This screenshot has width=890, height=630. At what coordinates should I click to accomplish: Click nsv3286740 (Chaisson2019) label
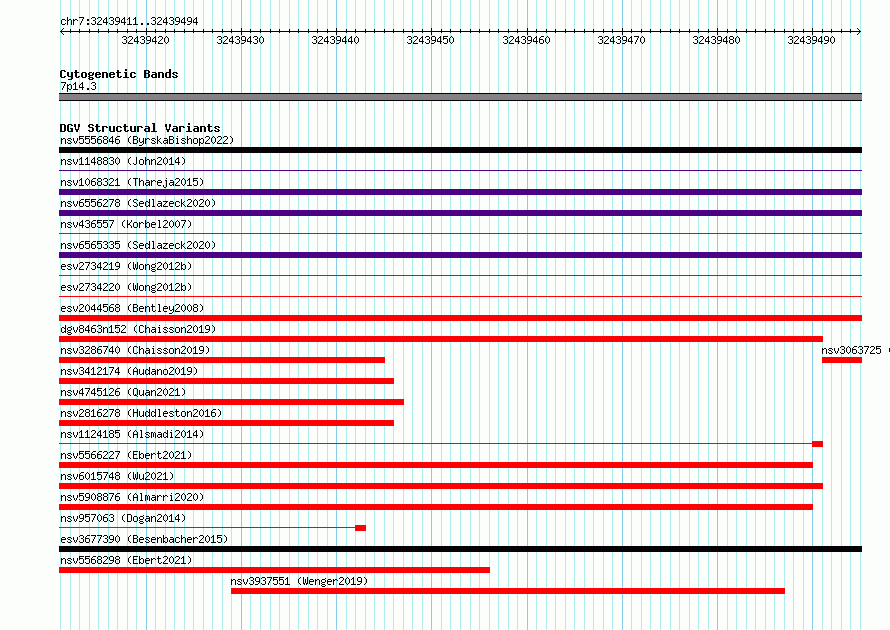point(135,350)
